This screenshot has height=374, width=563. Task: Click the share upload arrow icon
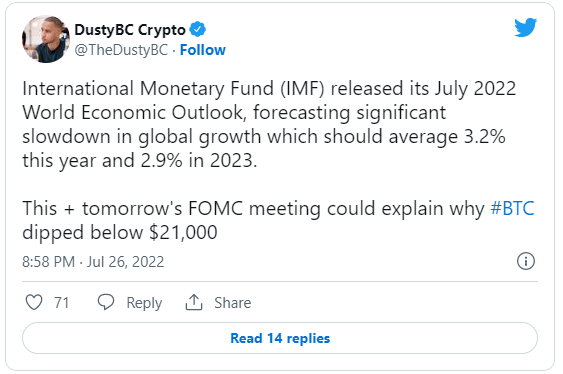(x=194, y=302)
